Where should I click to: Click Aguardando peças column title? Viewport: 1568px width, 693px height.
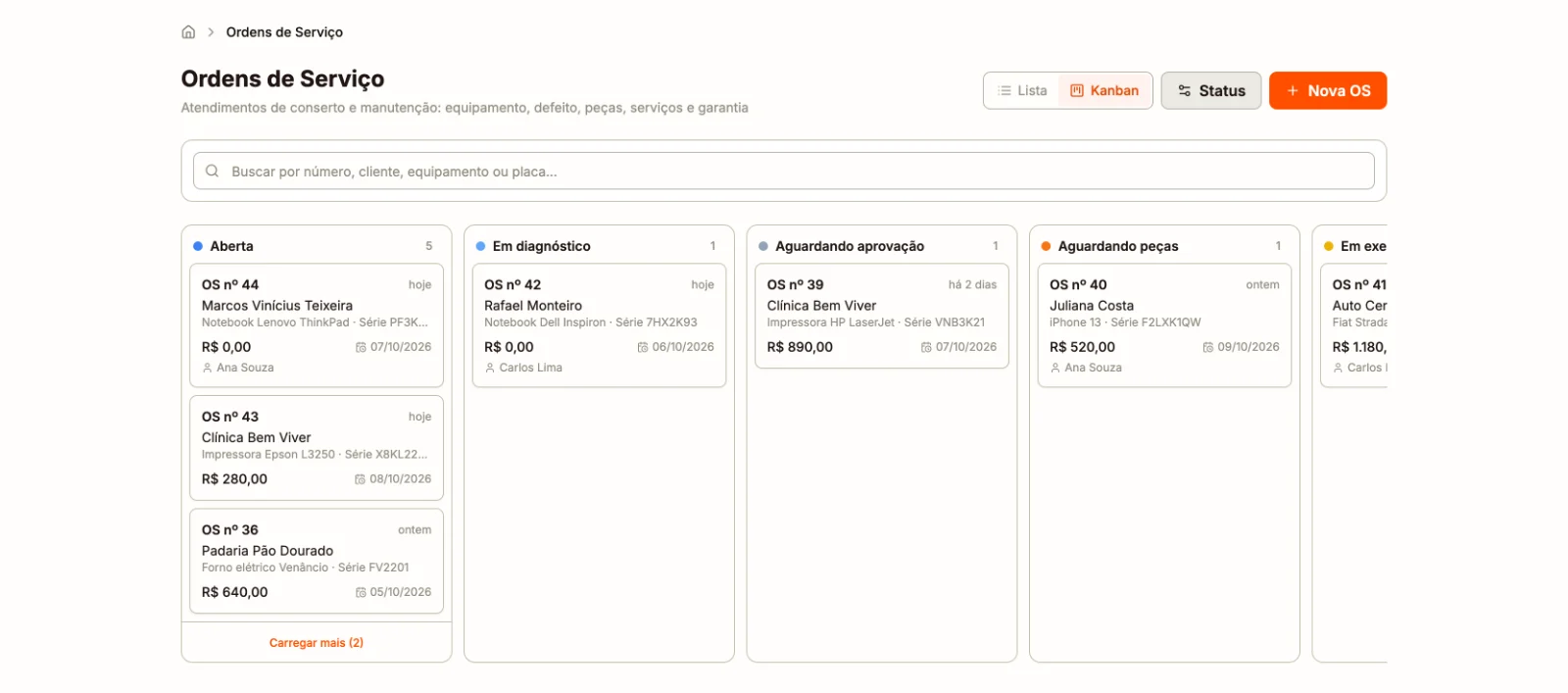click(1118, 246)
